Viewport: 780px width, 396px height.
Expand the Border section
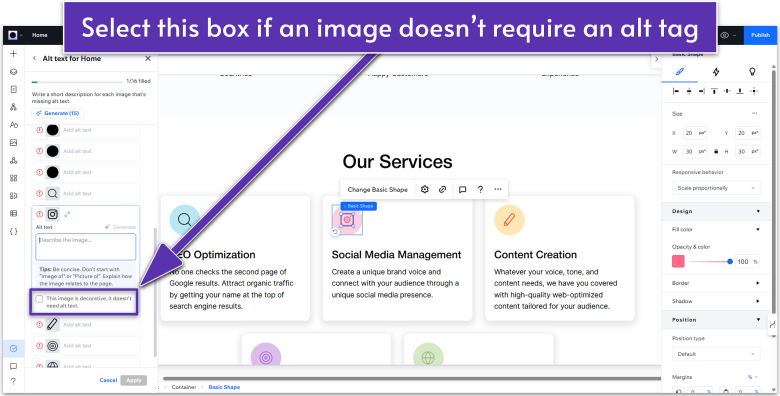758,283
